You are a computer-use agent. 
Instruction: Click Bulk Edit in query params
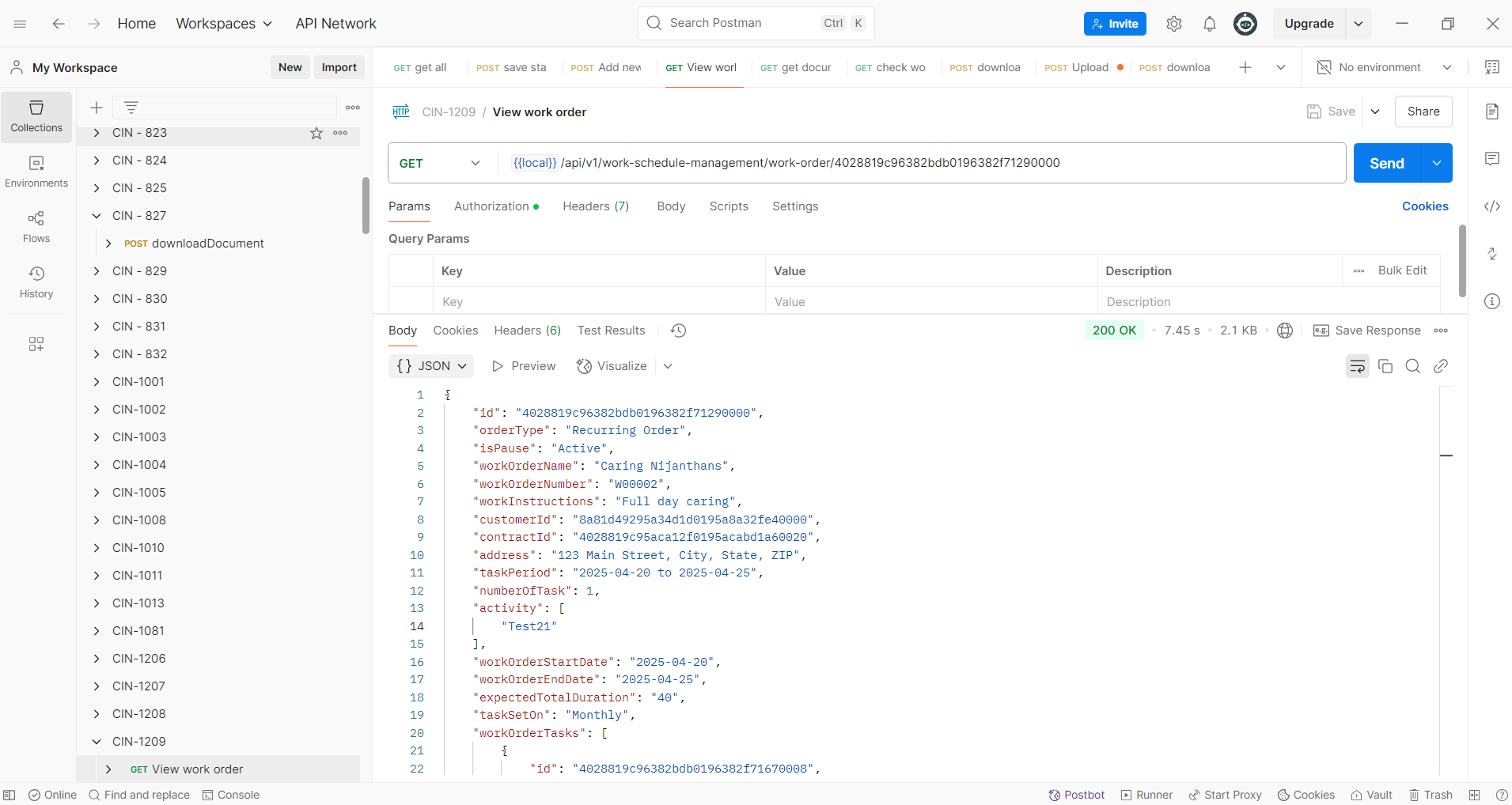[1402, 270]
